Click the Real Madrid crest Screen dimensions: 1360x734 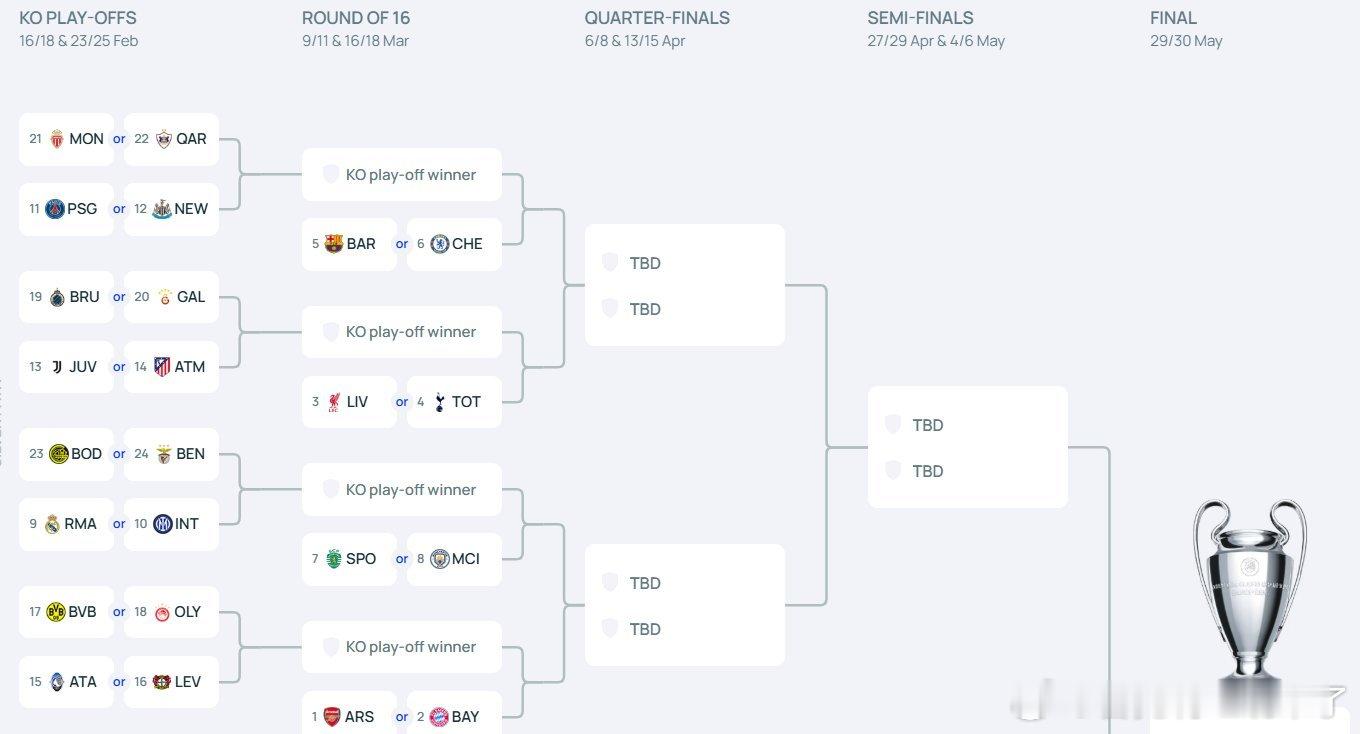(52, 524)
